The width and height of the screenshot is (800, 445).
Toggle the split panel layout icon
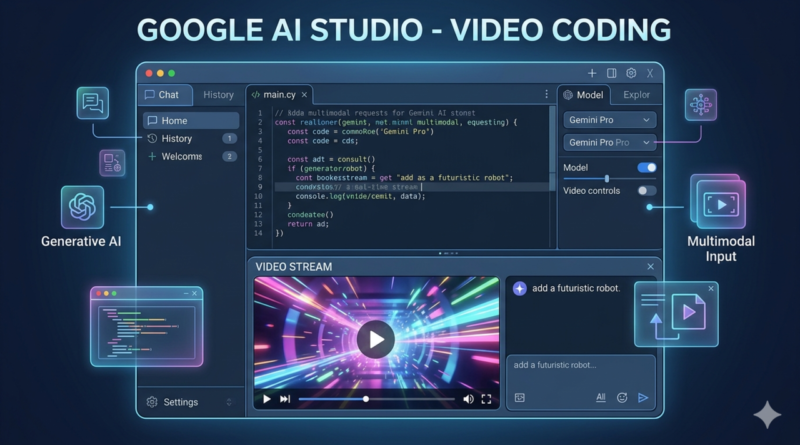[611, 73]
